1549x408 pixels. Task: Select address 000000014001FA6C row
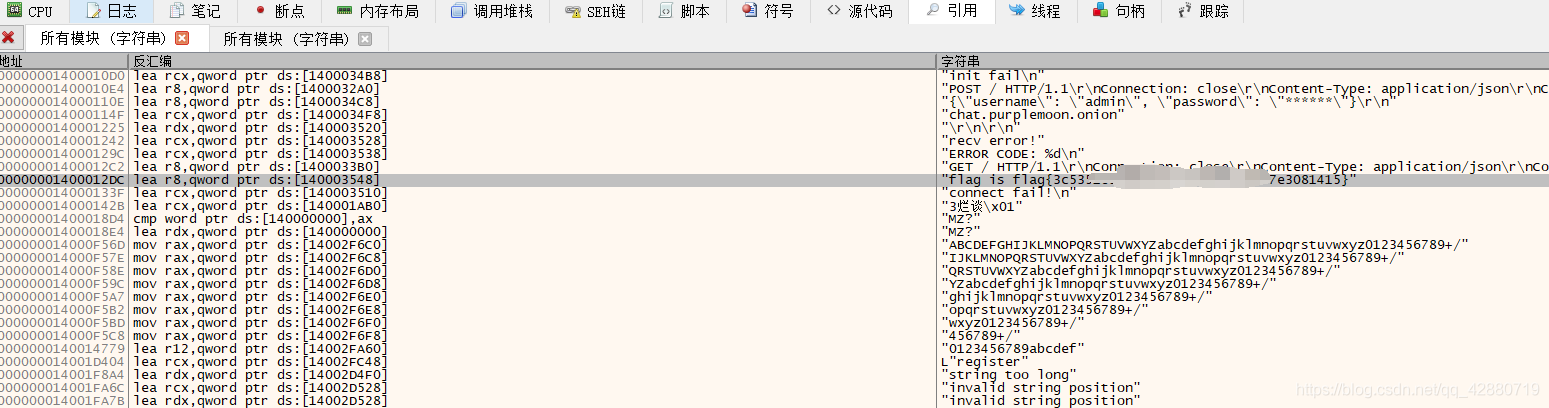(774, 387)
